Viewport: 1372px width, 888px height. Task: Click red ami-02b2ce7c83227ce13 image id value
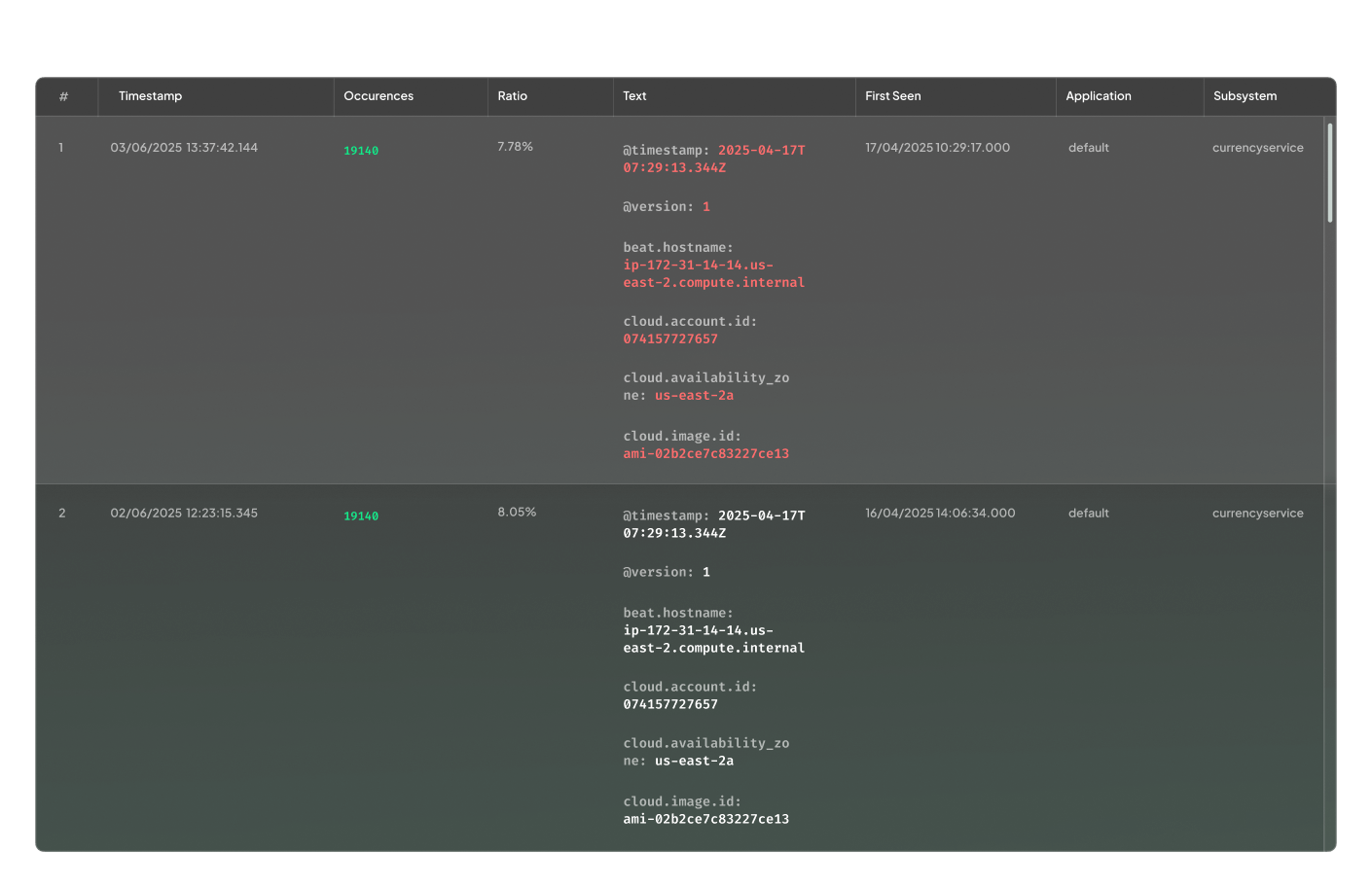pos(705,454)
